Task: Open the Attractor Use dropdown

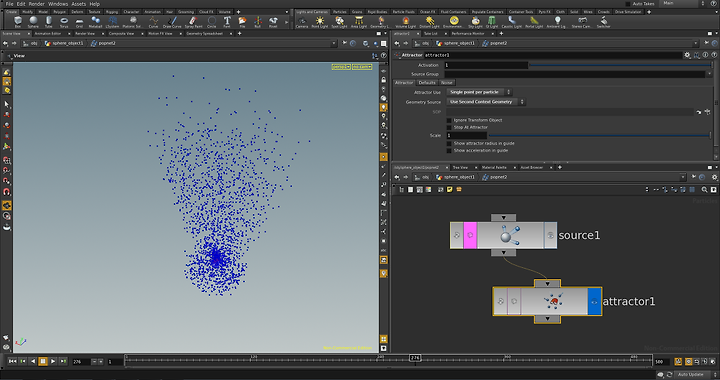Action: pyautogui.click(x=479, y=92)
